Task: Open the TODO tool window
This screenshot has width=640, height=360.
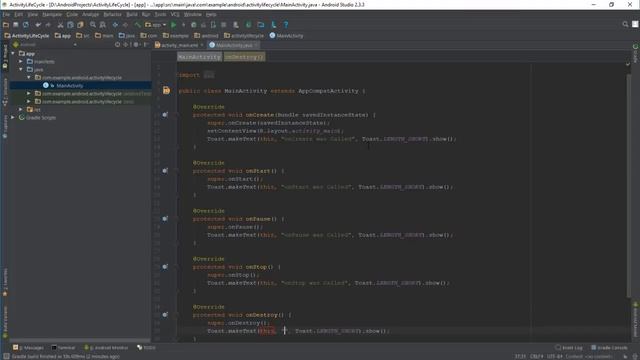Action: pyautogui.click(x=147, y=348)
